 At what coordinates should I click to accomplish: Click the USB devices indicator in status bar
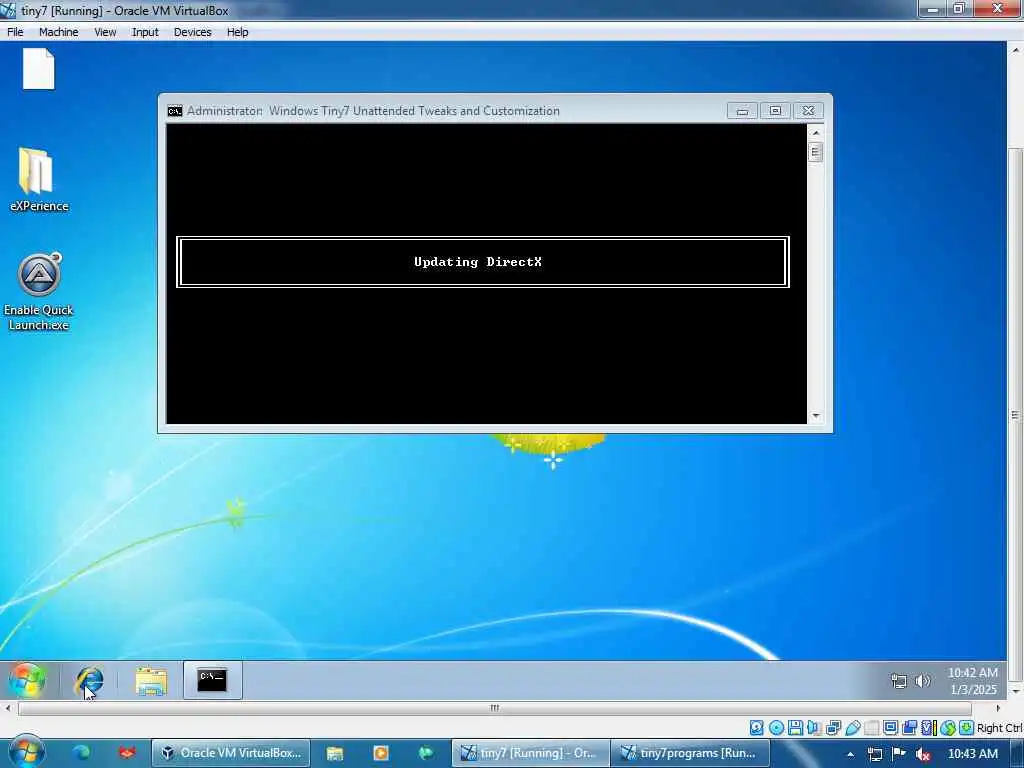tap(853, 728)
